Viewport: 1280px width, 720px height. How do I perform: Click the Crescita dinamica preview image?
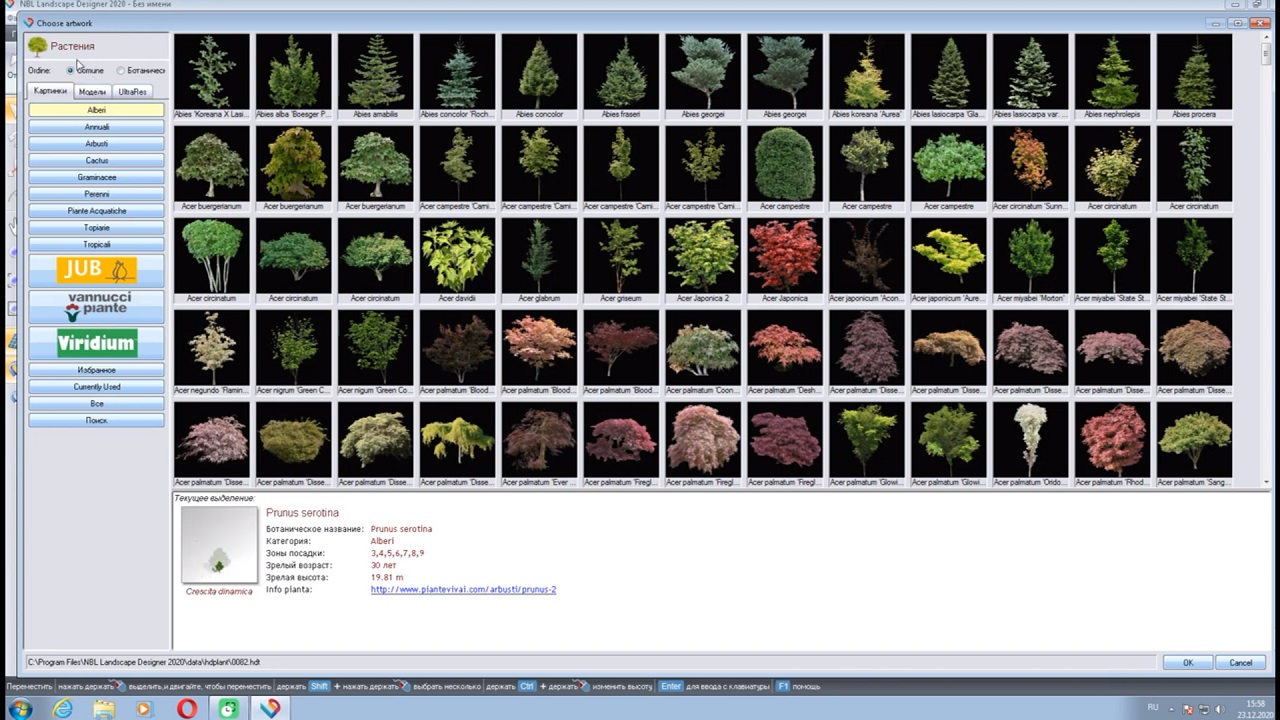tap(219, 545)
